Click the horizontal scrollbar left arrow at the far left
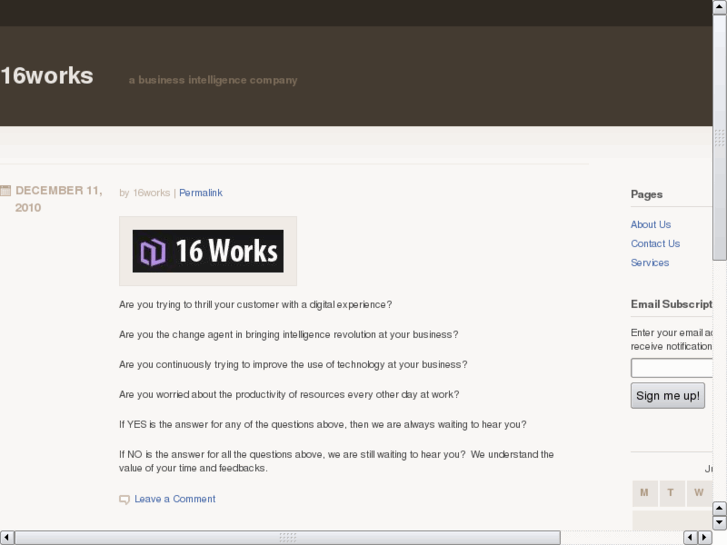This screenshot has width=727, height=545. click(x=6, y=537)
